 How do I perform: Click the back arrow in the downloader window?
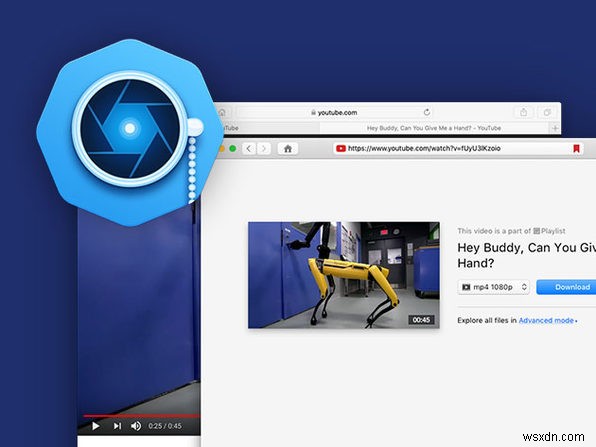tap(249, 149)
